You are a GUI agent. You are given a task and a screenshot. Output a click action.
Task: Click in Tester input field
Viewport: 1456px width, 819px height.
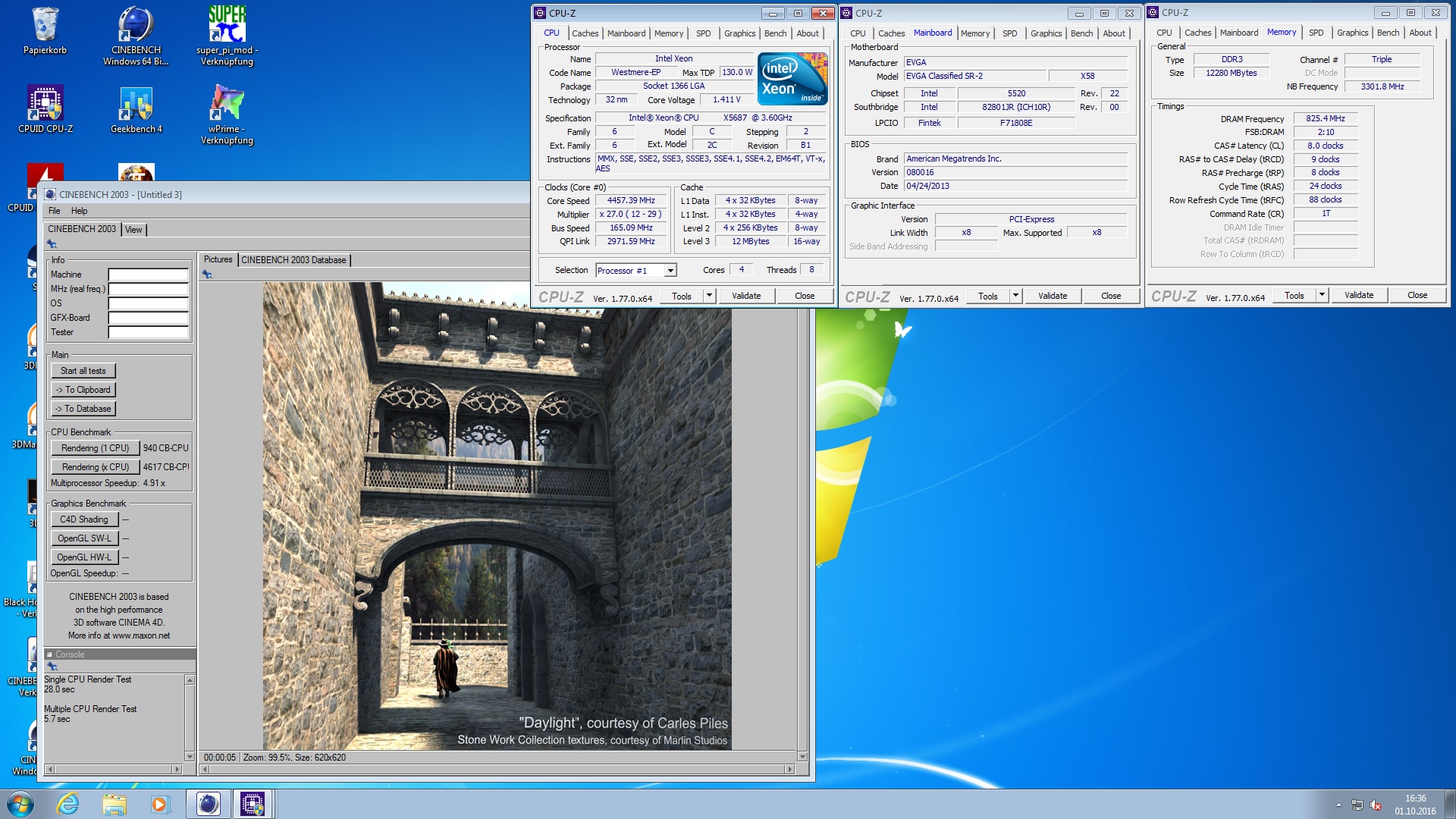[x=148, y=332]
